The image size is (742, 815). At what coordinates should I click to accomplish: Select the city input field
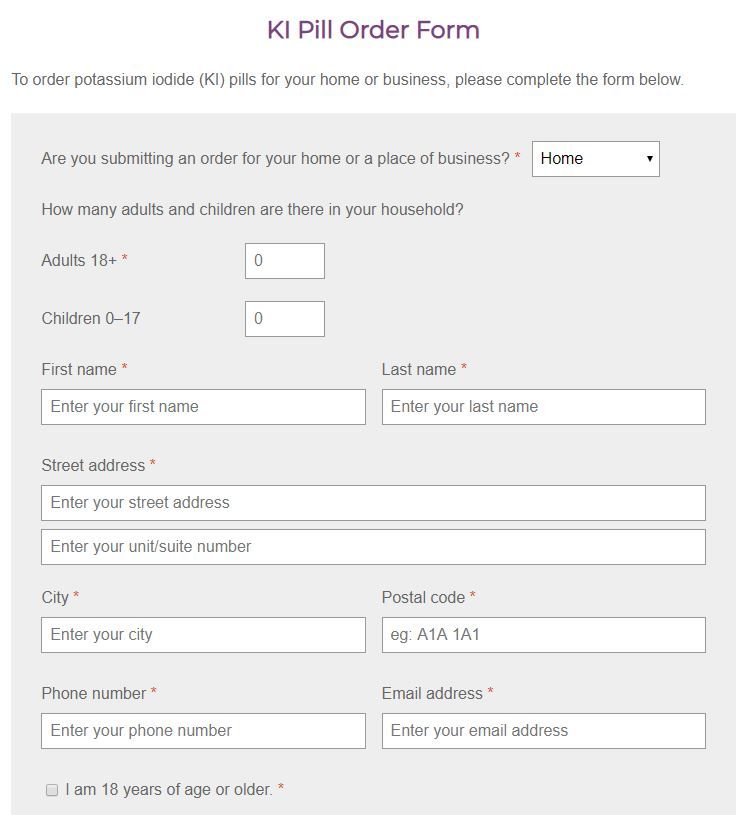pyautogui.click(x=203, y=635)
